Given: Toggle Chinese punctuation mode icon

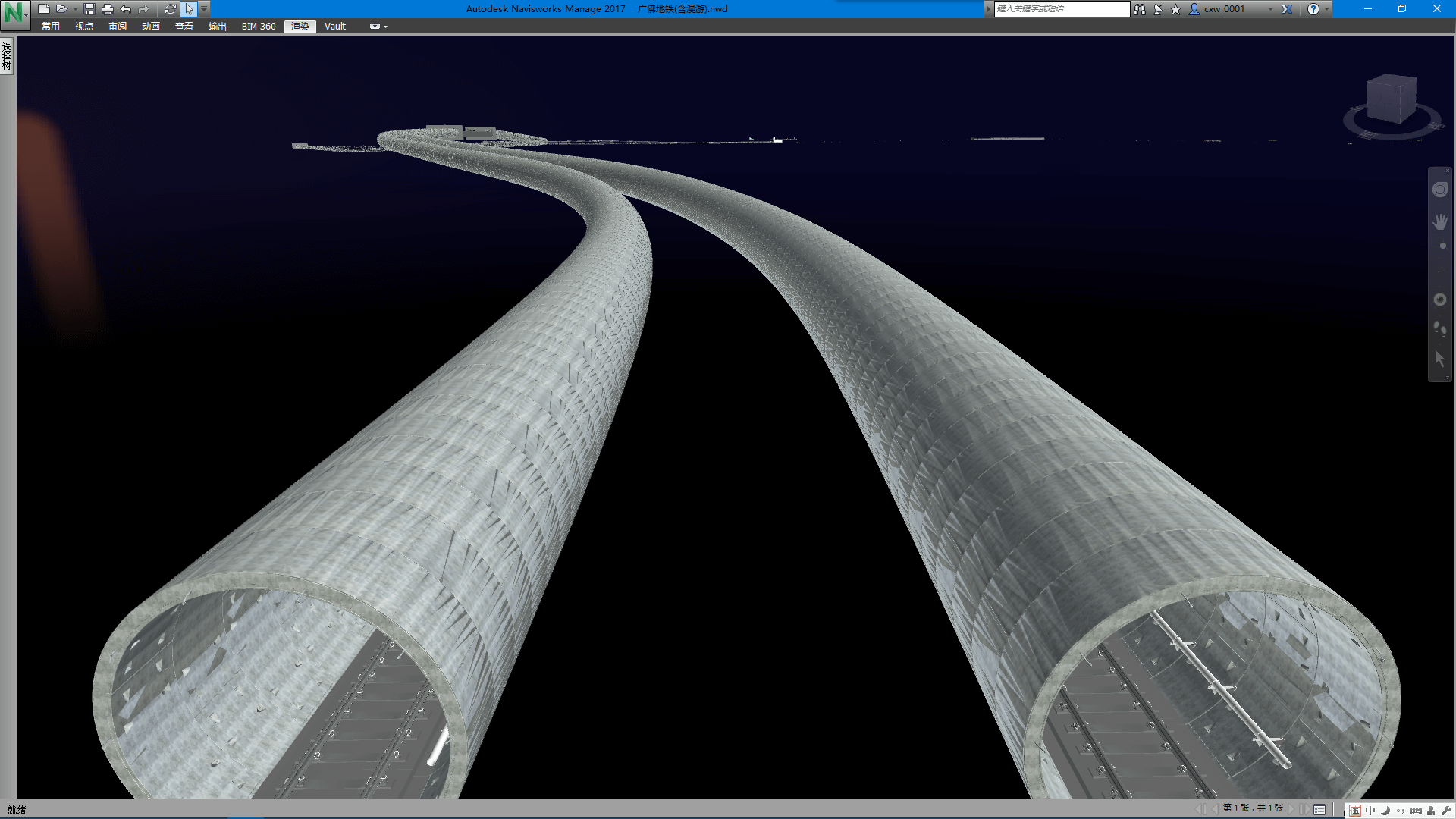Looking at the screenshot, I should click(x=1401, y=811).
